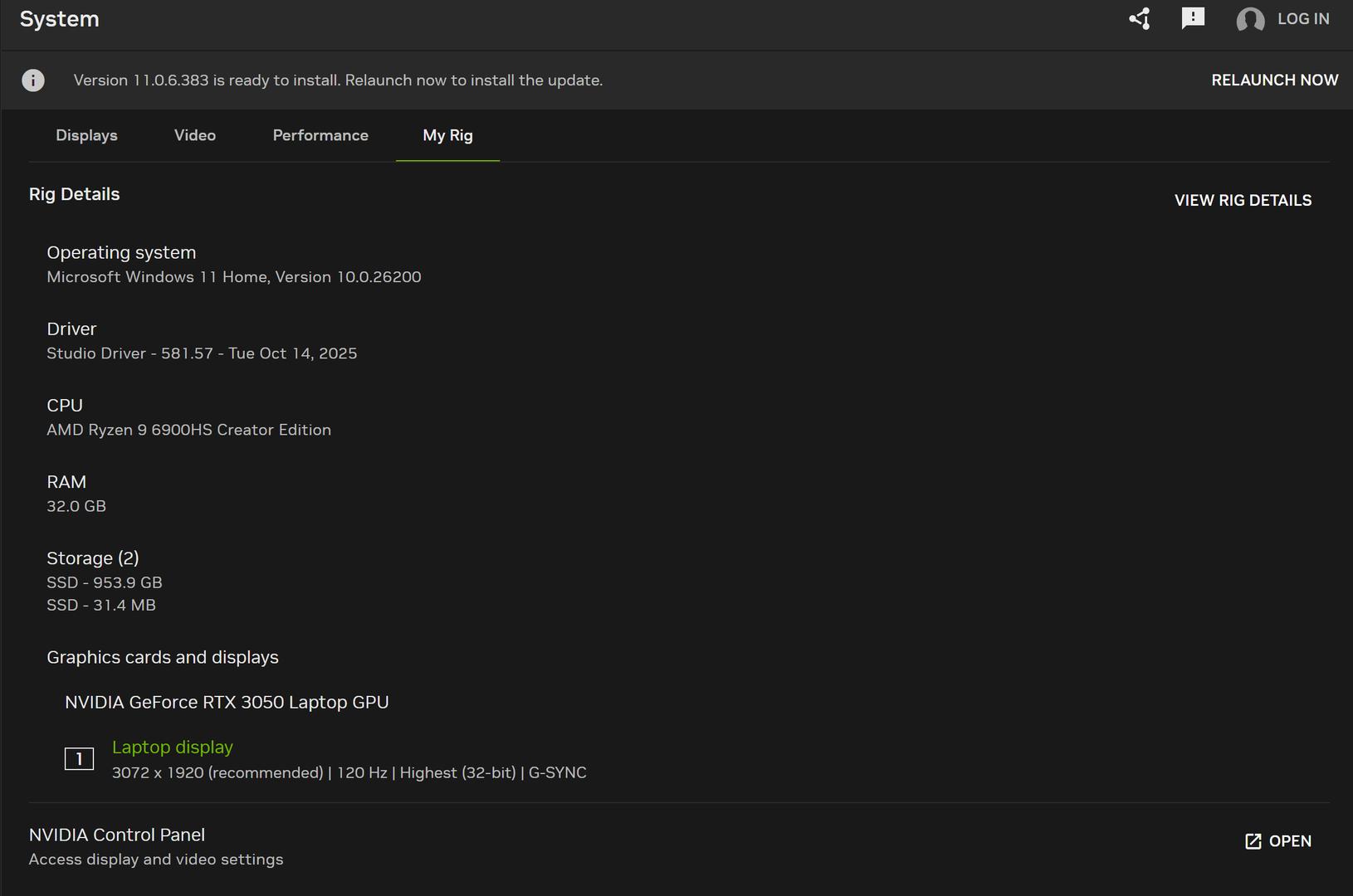This screenshot has height=896, width=1353.
Task: Click the green Laptop display link
Action: [173, 747]
